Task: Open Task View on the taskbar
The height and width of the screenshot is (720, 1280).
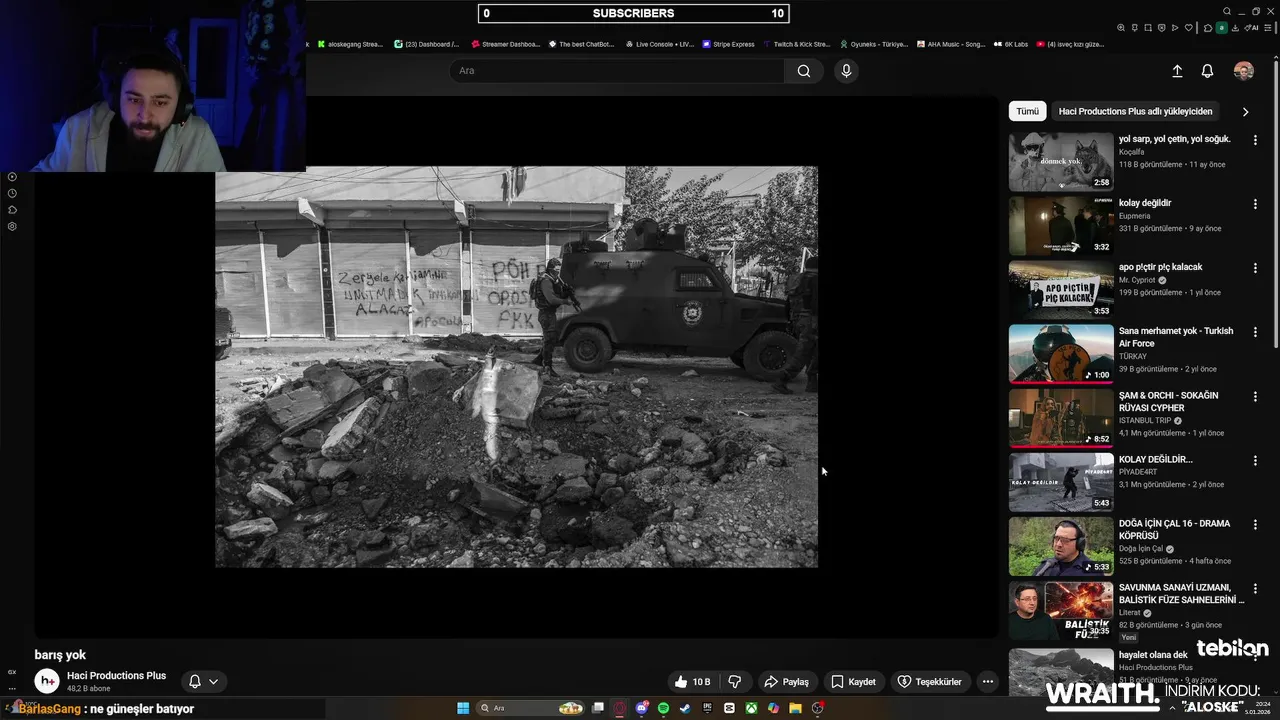Action: 598,708
